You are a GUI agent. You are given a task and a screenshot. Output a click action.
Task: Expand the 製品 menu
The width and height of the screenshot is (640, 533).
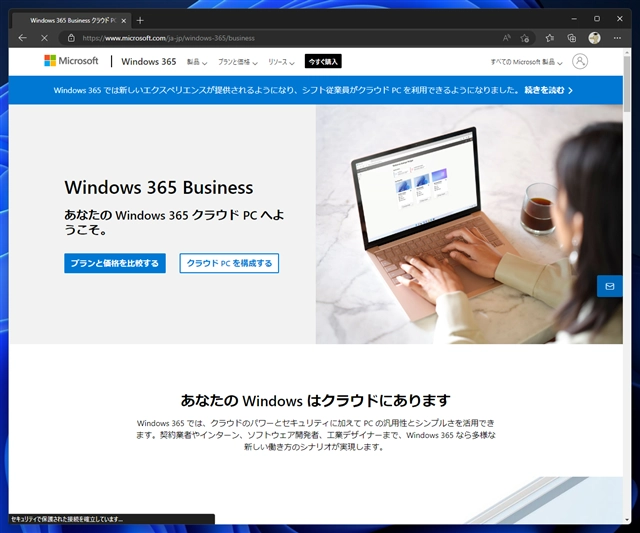(x=197, y=62)
